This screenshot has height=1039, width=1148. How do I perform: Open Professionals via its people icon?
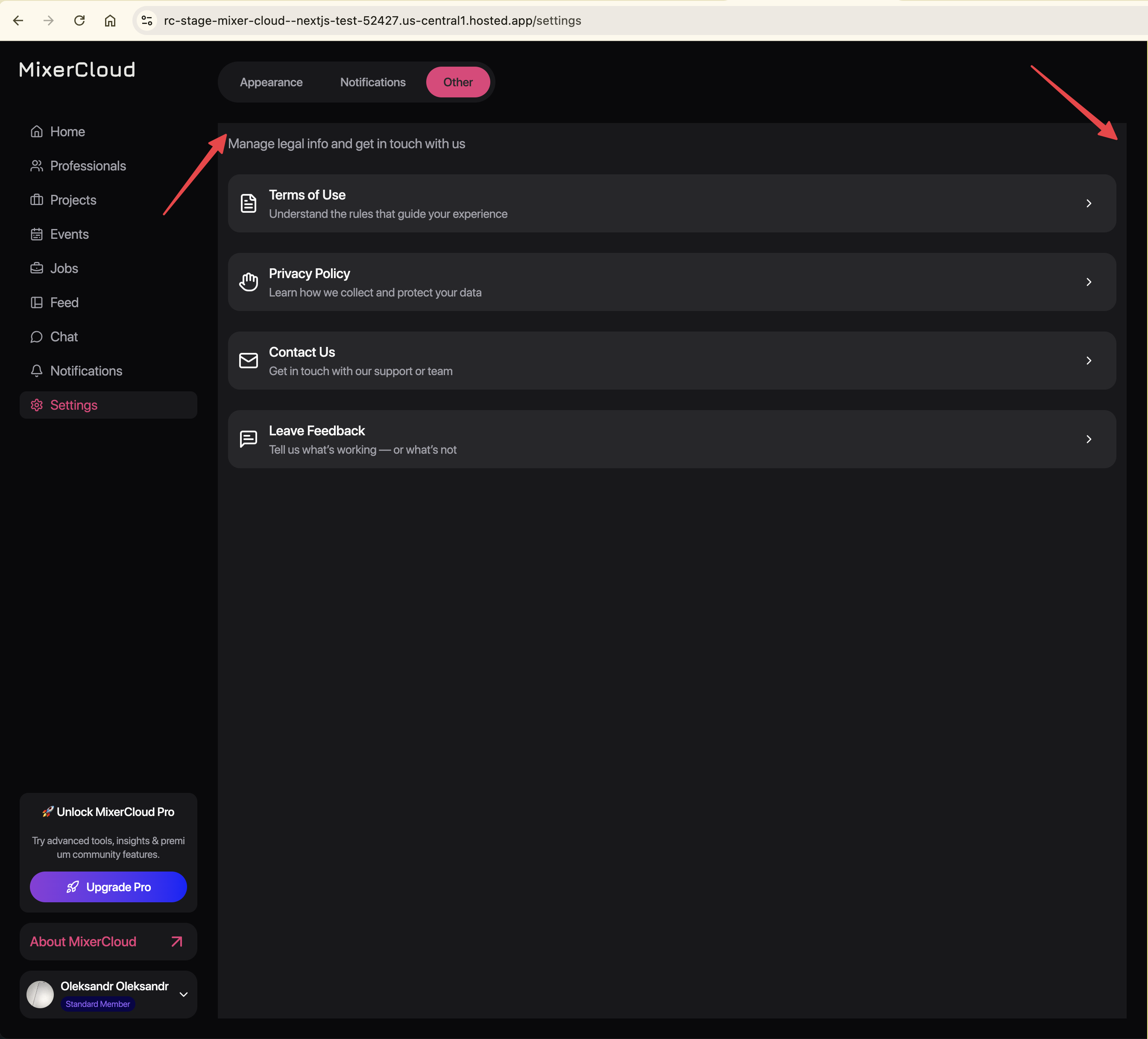coord(36,166)
